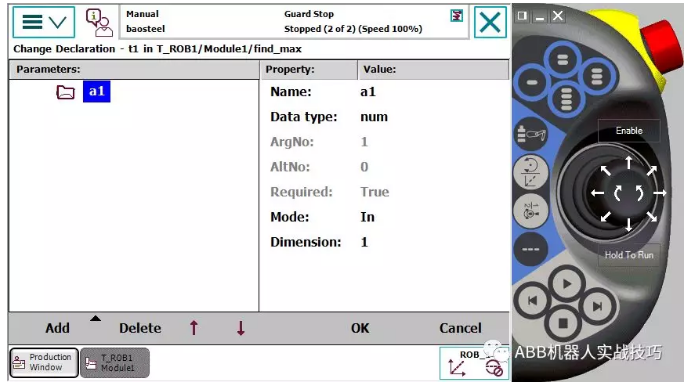Select parameter a1 in the list

click(x=96, y=92)
